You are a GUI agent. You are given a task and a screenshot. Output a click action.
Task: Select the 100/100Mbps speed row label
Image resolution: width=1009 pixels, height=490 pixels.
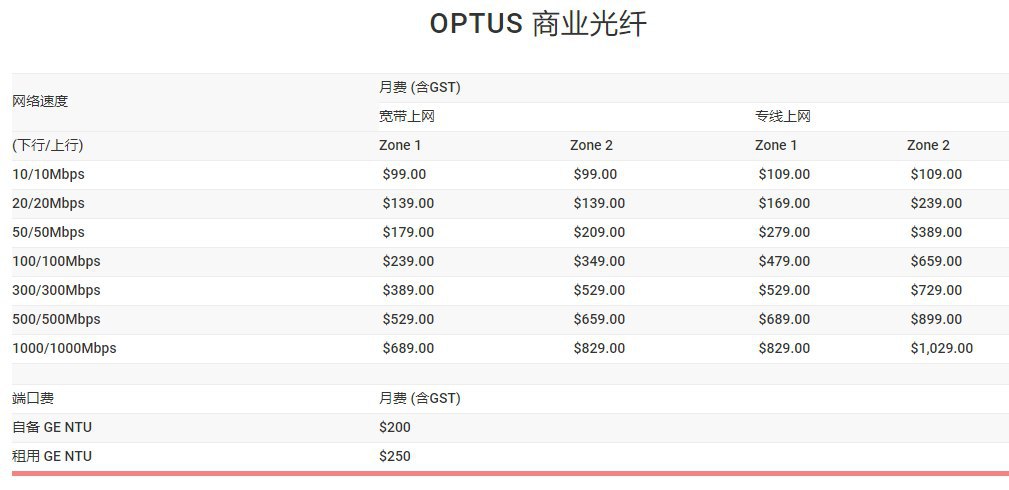coord(56,261)
